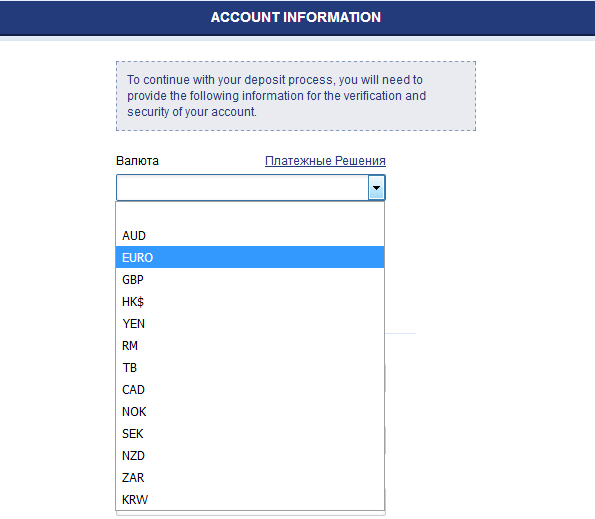Click the currency dropdown arrow button
Viewport: 595px width, 519px height.
[376, 187]
